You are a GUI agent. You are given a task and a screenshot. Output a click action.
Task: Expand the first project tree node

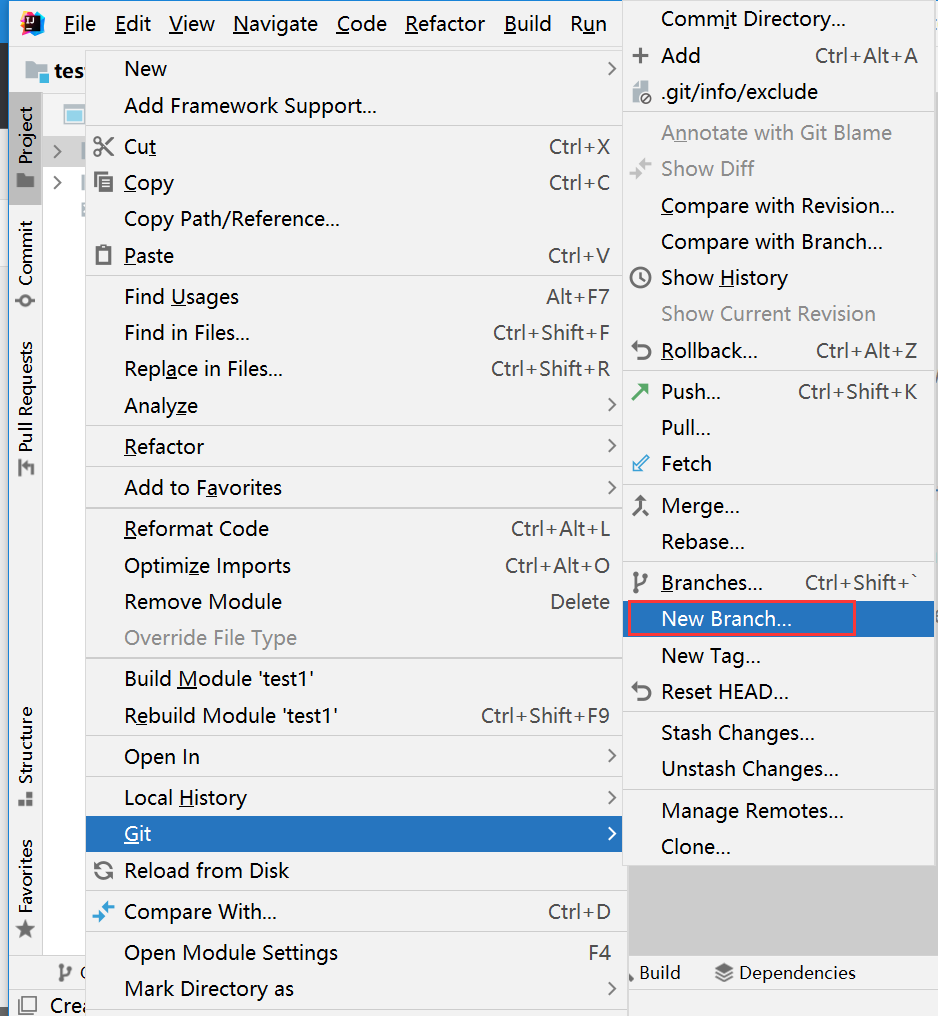(x=58, y=152)
